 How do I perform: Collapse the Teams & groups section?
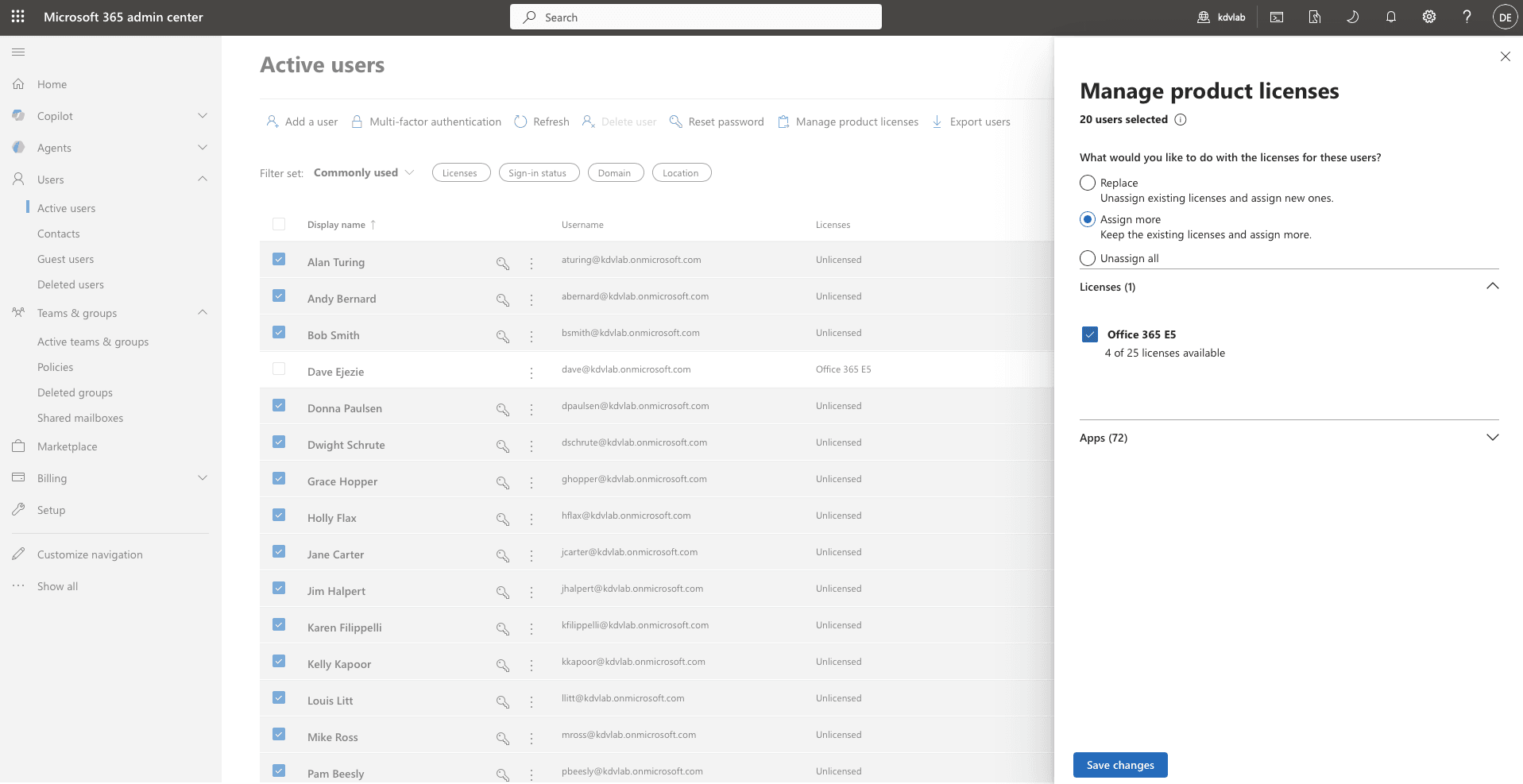point(203,313)
